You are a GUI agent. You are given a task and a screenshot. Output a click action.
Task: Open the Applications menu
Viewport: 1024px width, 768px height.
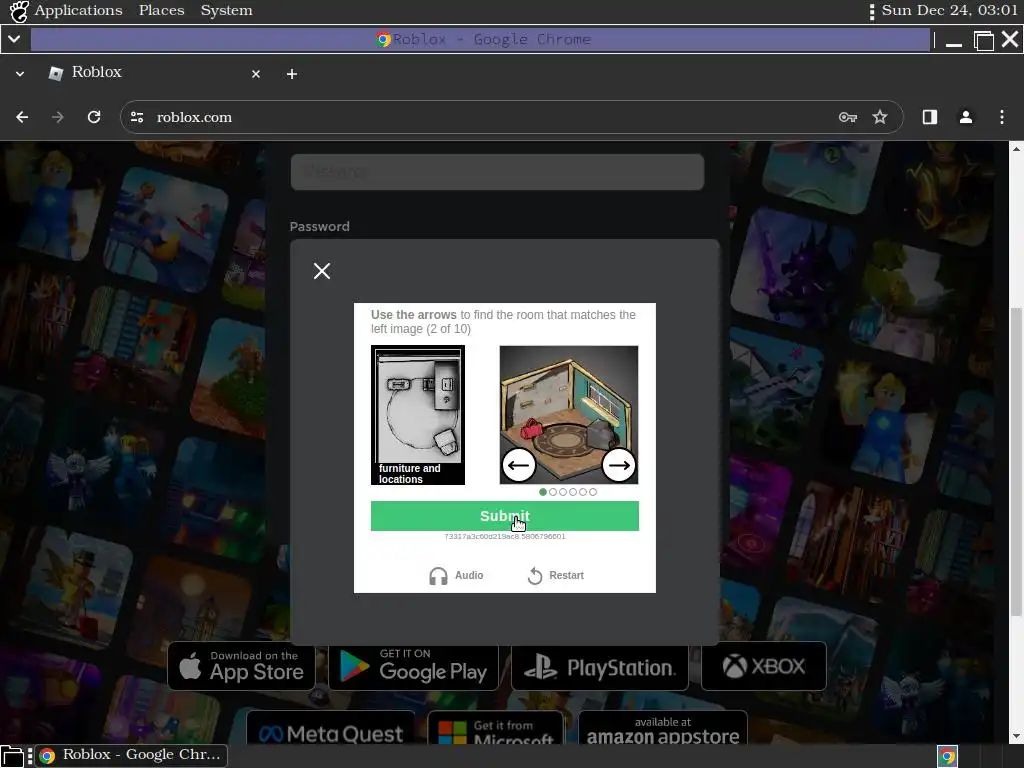[x=78, y=10]
